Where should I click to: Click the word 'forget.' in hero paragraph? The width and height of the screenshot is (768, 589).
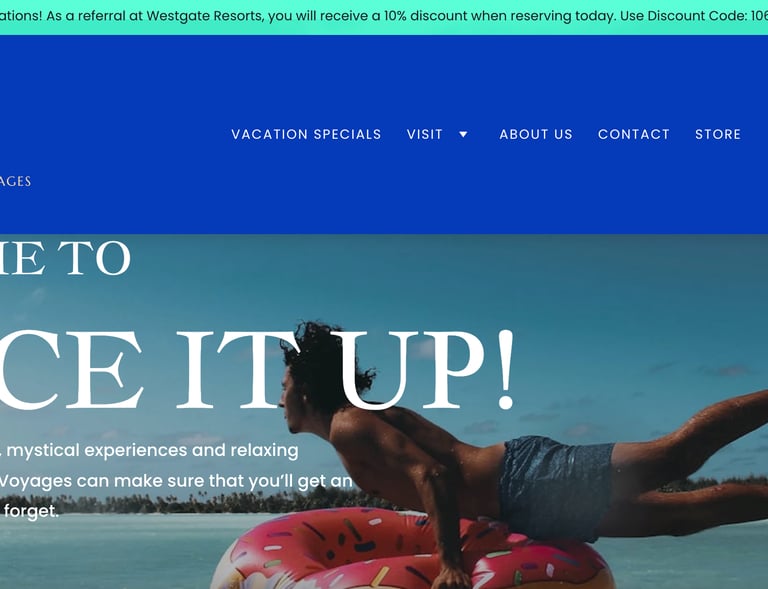point(31,511)
